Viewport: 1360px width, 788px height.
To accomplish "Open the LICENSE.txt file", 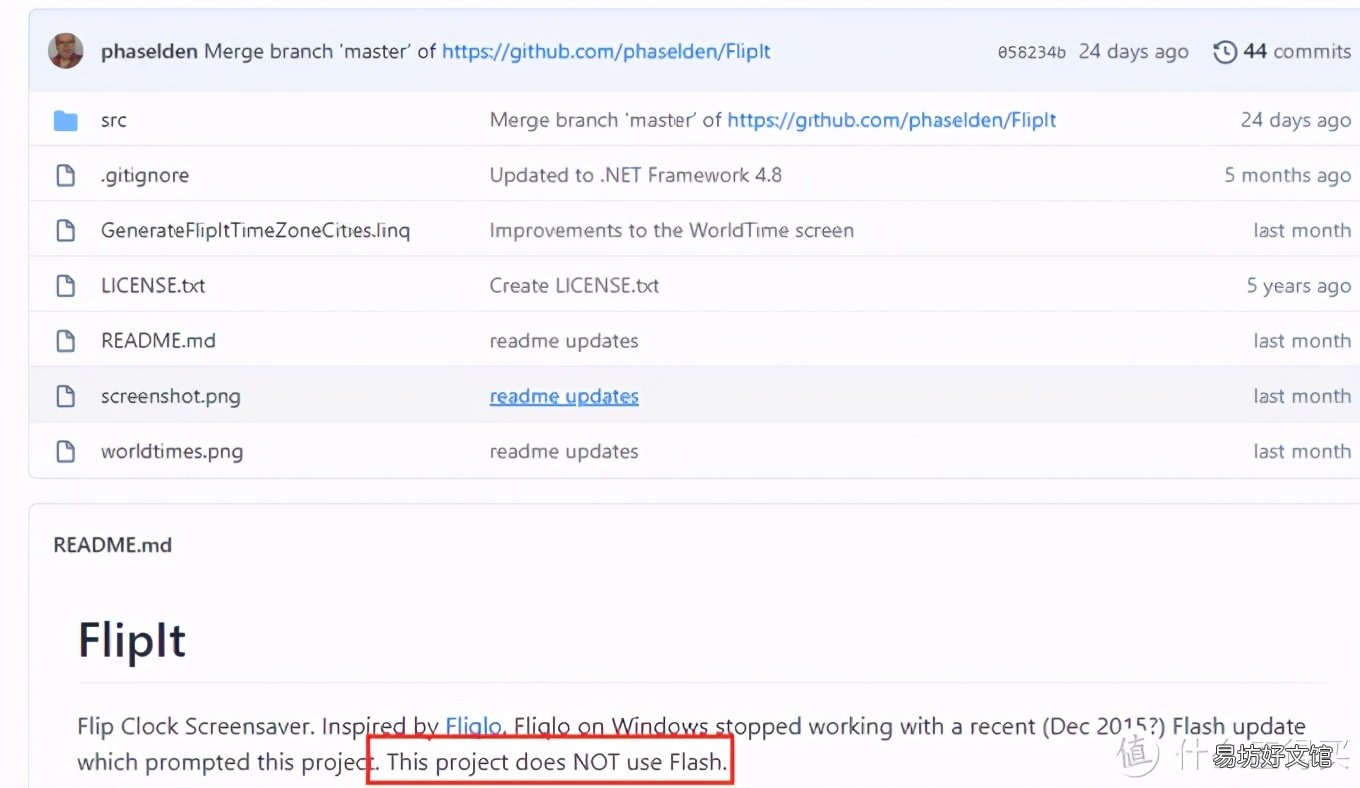I will [153, 286].
